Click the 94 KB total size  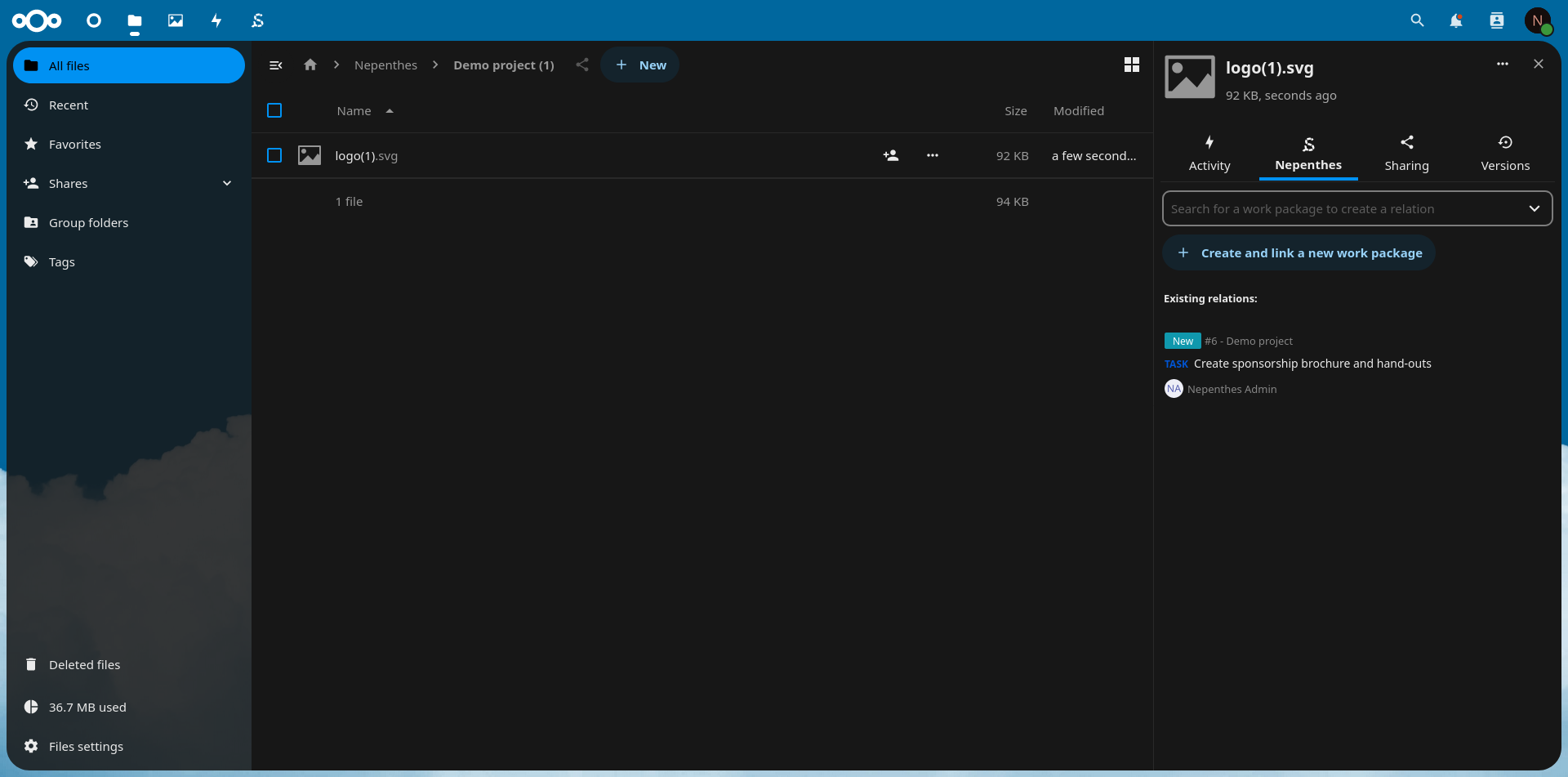[1013, 202]
